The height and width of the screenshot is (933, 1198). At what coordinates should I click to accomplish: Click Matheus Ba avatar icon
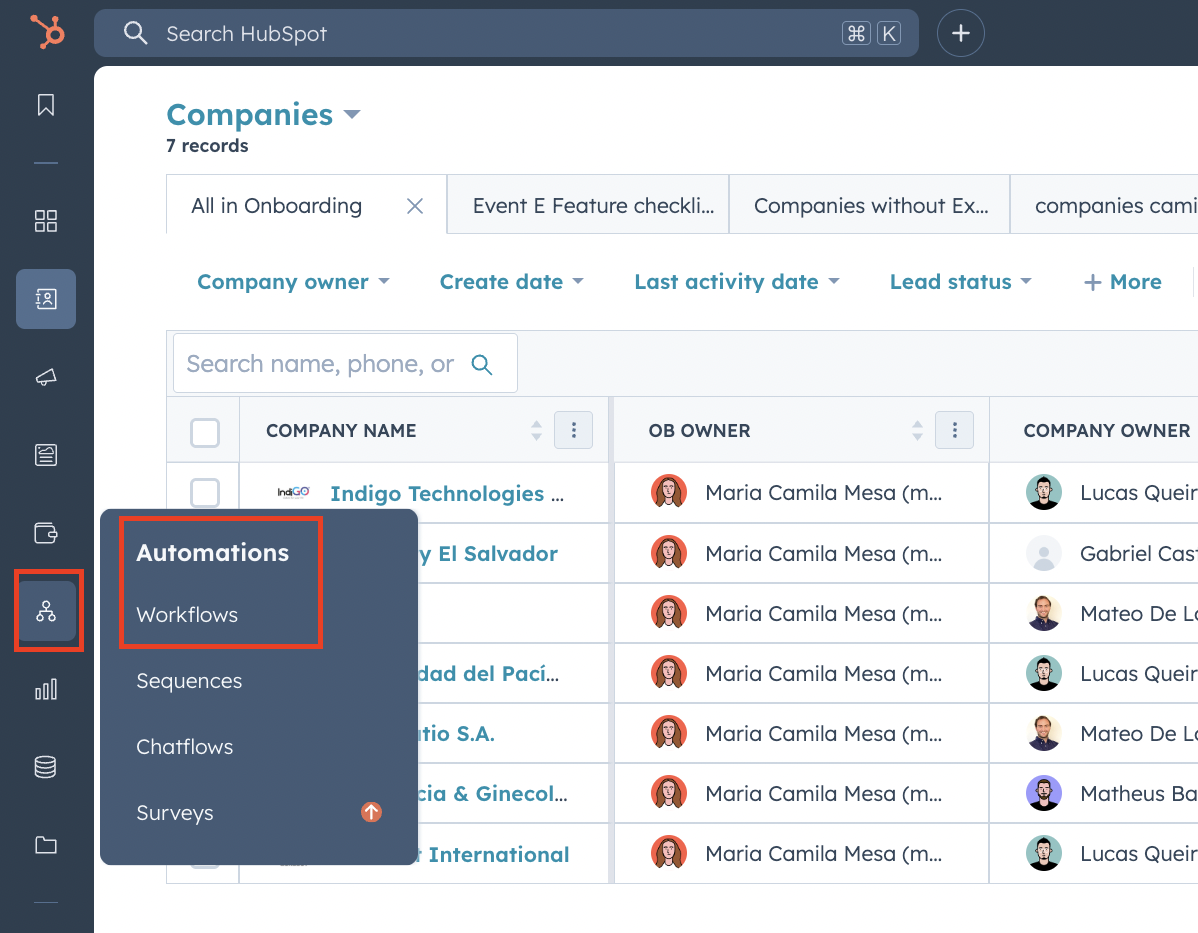pos(1044,793)
